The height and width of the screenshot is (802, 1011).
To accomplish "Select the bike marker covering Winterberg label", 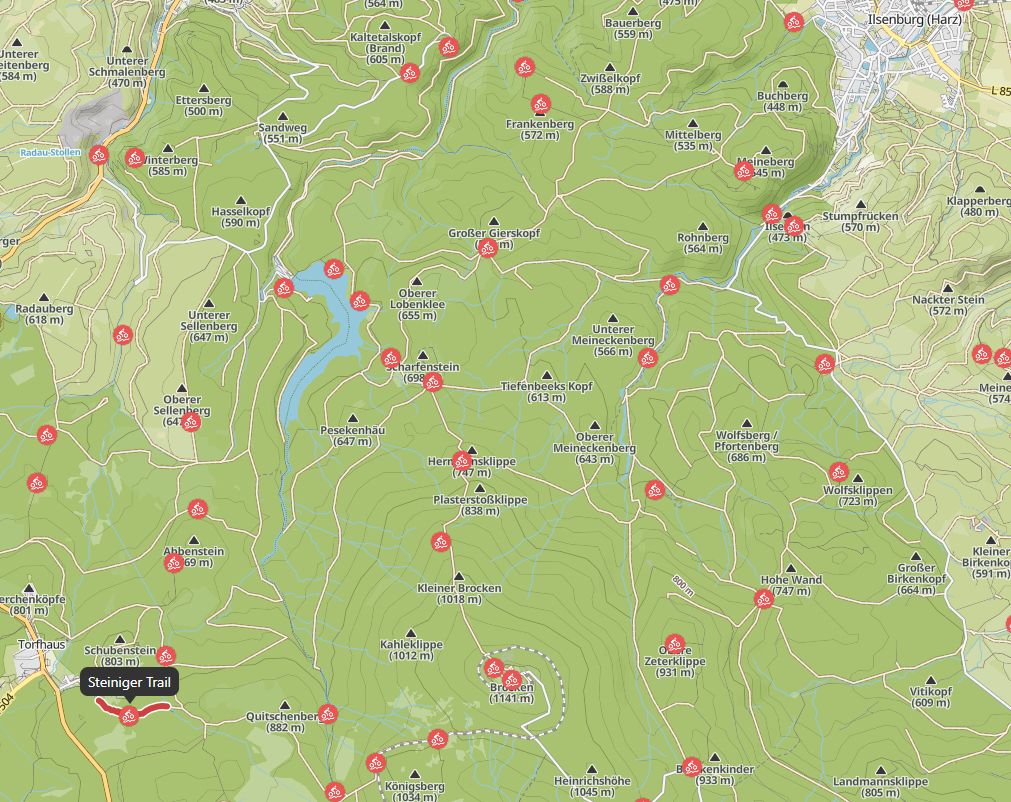I will click(135, 158).
